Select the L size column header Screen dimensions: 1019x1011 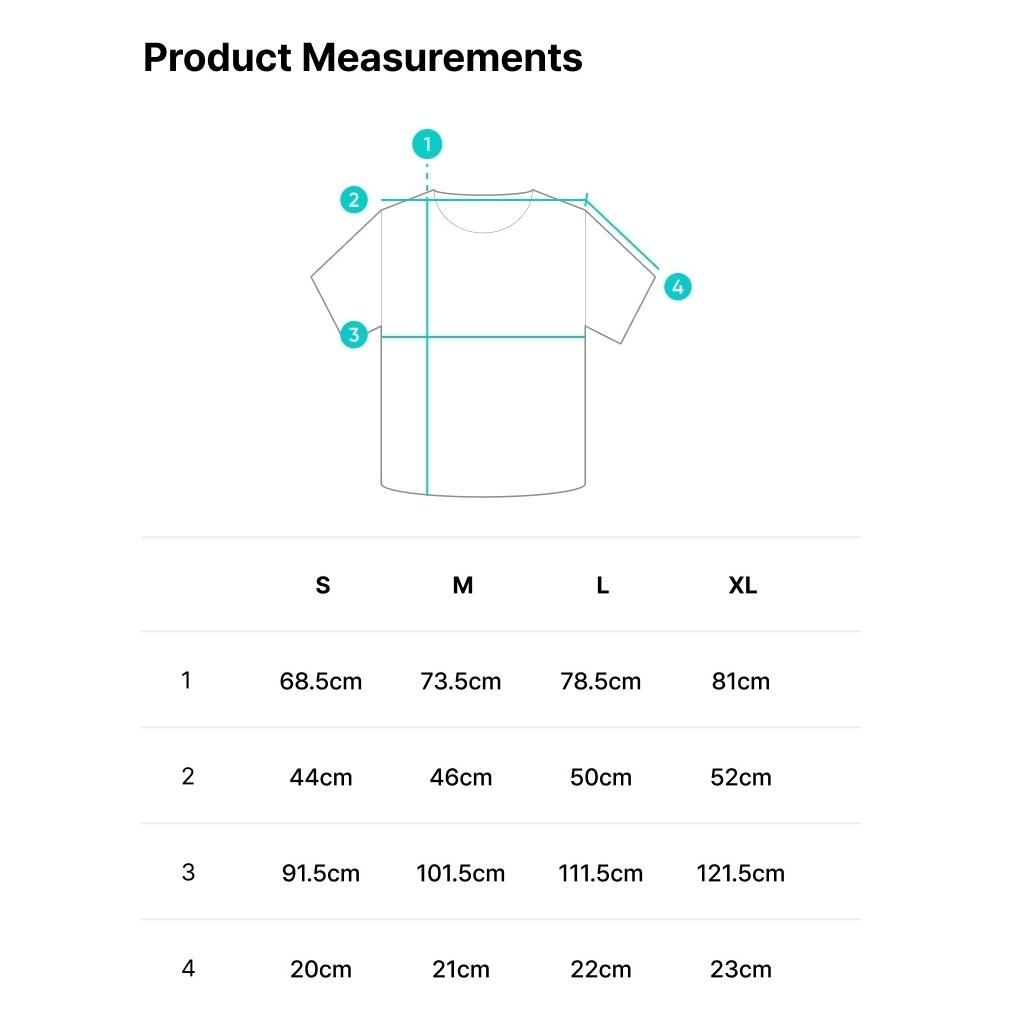[602, 585]
